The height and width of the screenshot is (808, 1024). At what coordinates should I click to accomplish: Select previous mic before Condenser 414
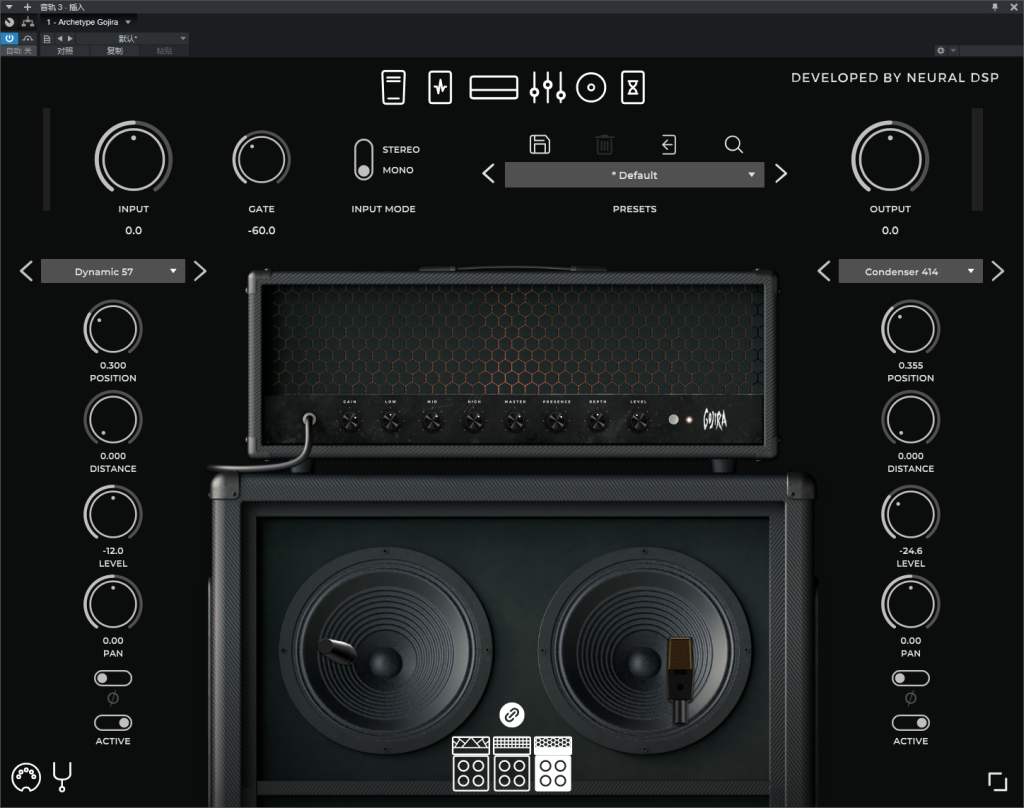pos(824,270)
